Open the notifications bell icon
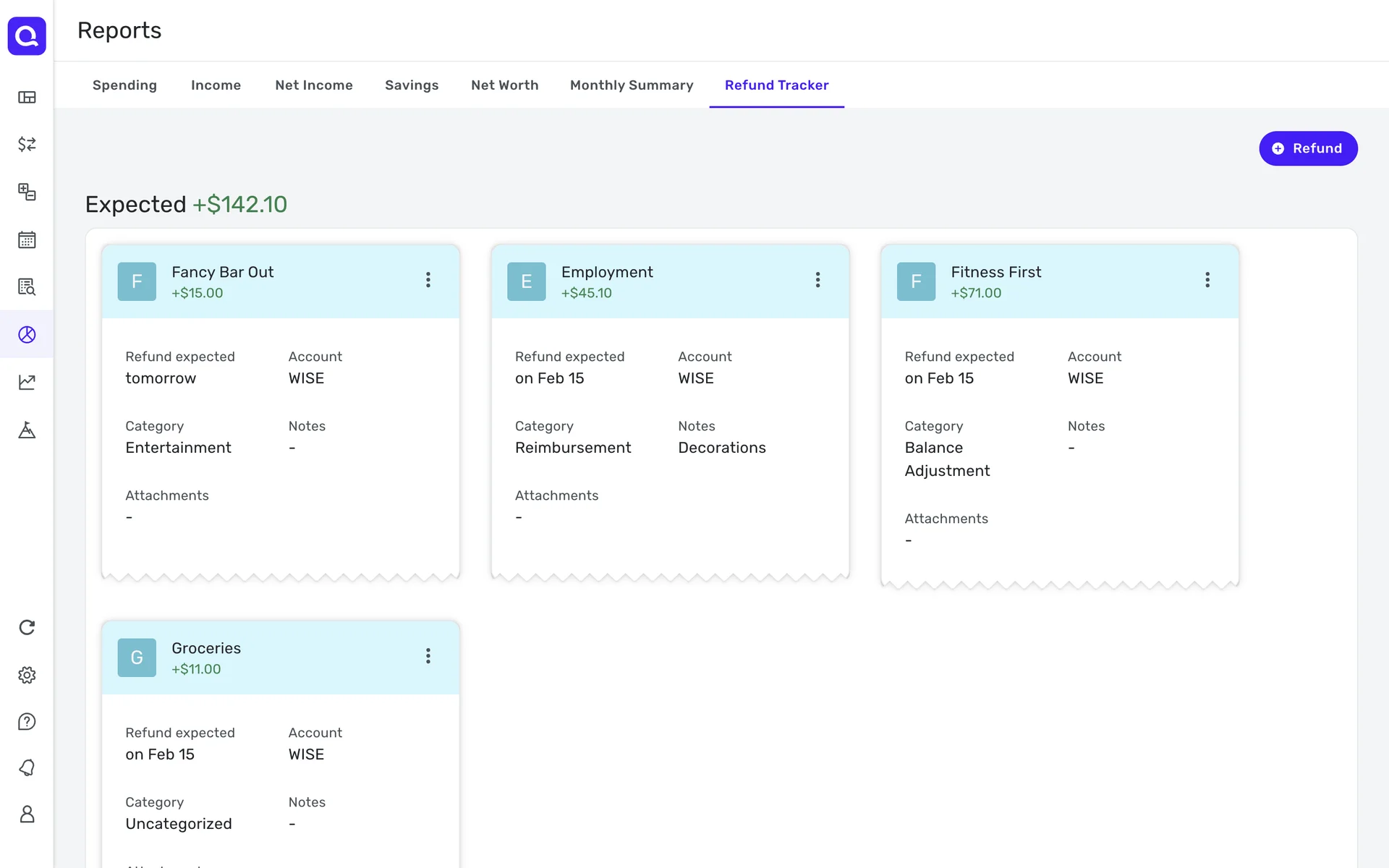 coord(27,767)
